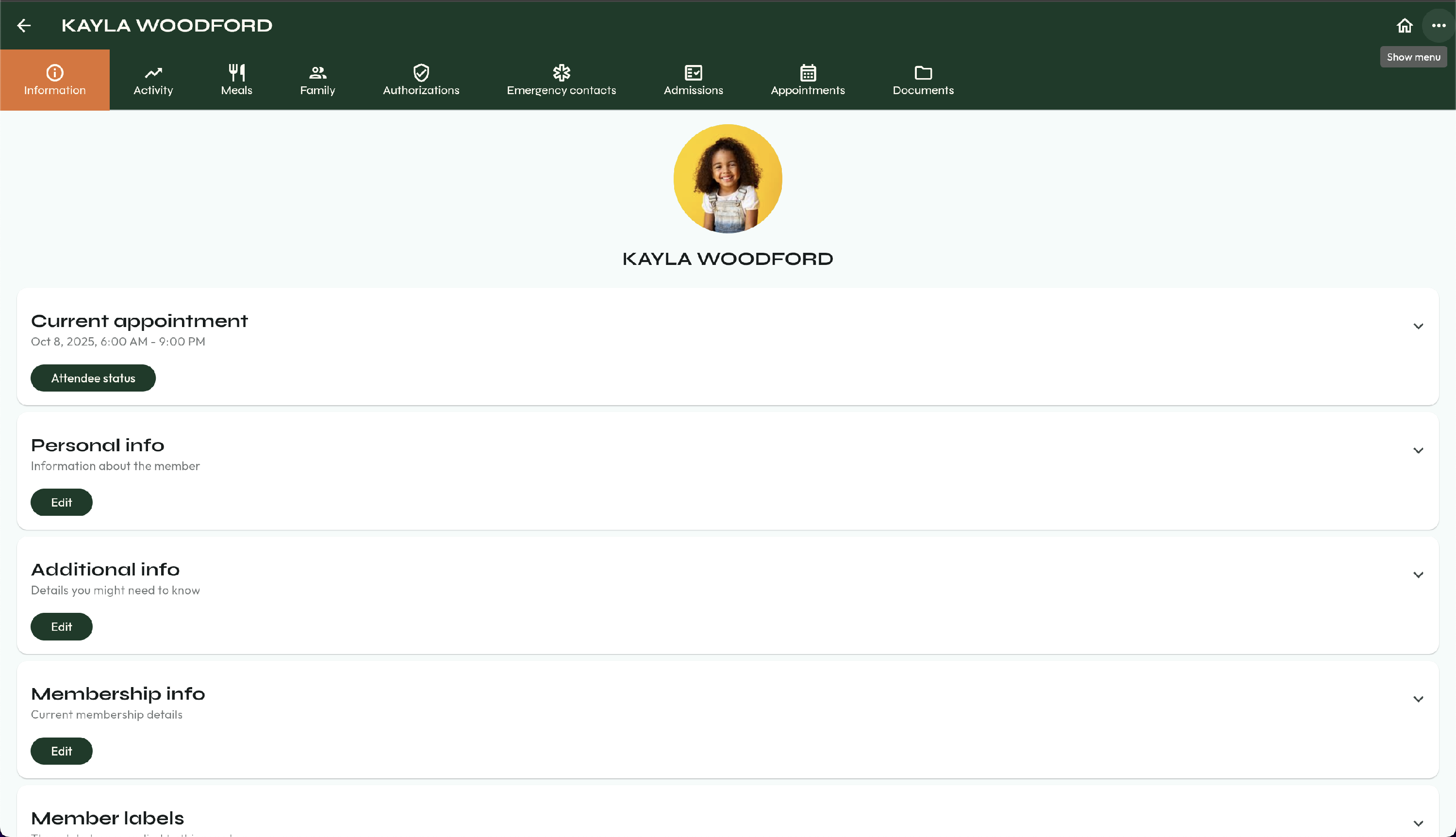Expand the Member labels chevron

pyautogui.click(x=1418, y=823)
